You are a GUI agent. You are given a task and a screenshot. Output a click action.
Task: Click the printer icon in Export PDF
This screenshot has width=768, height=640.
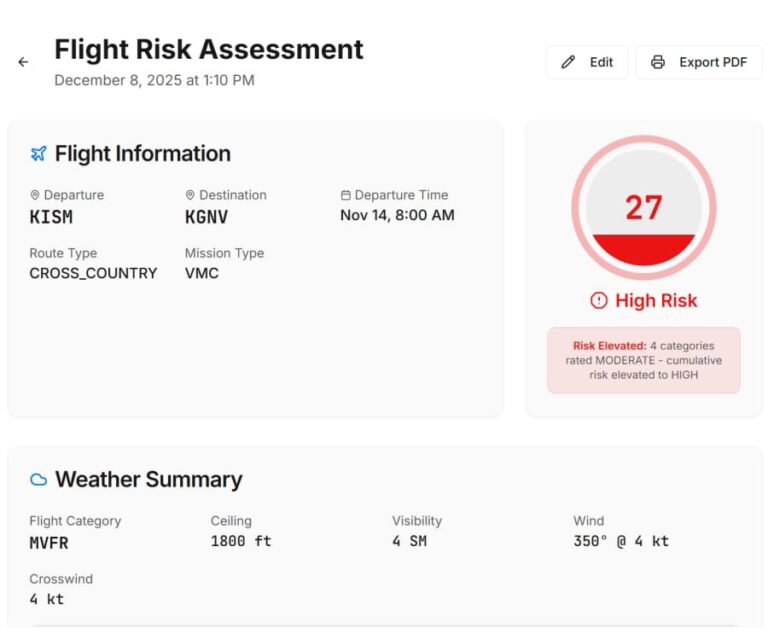tap(658, 62)
